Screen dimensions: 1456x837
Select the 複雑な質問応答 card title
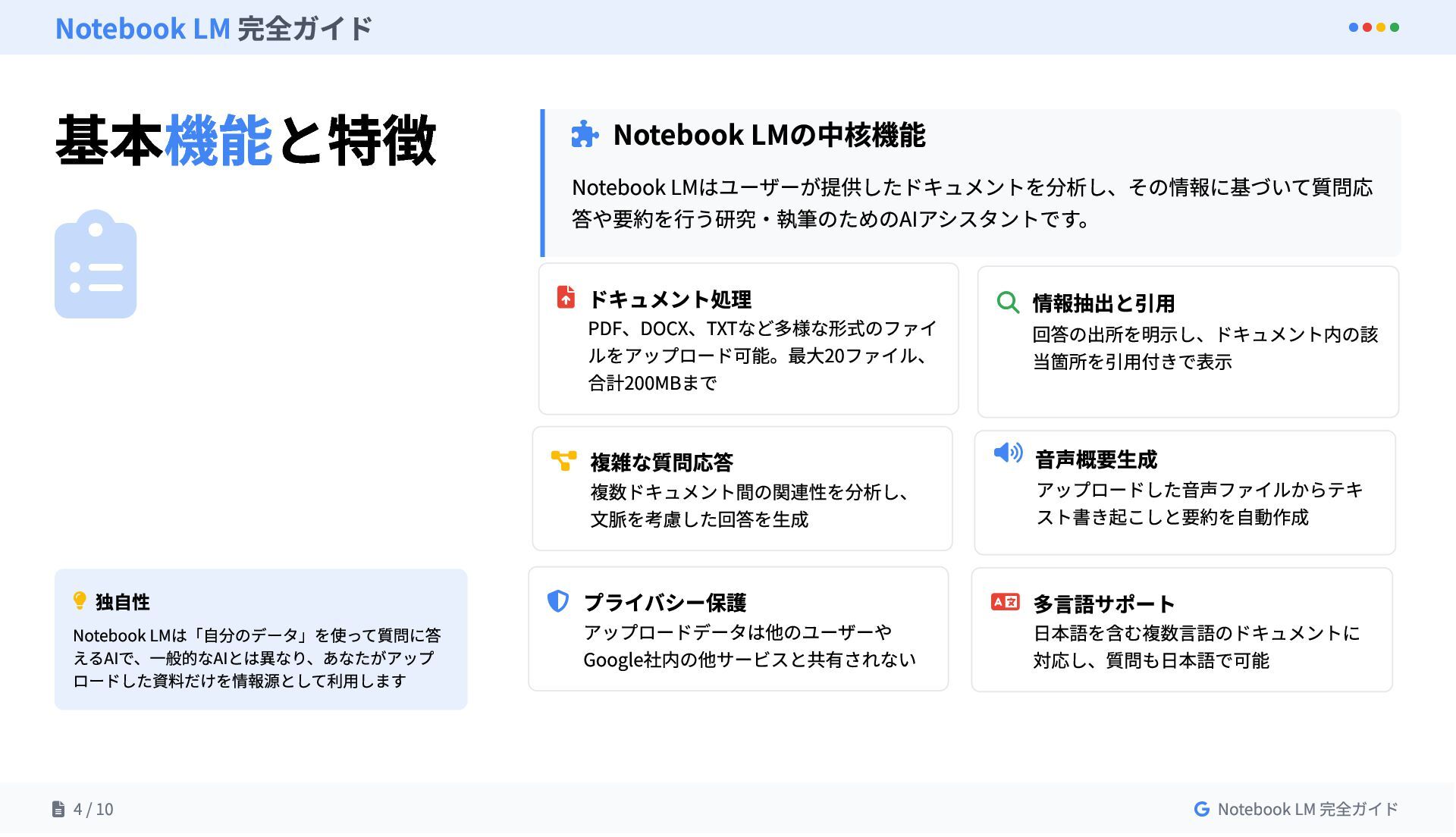(661, 462)
